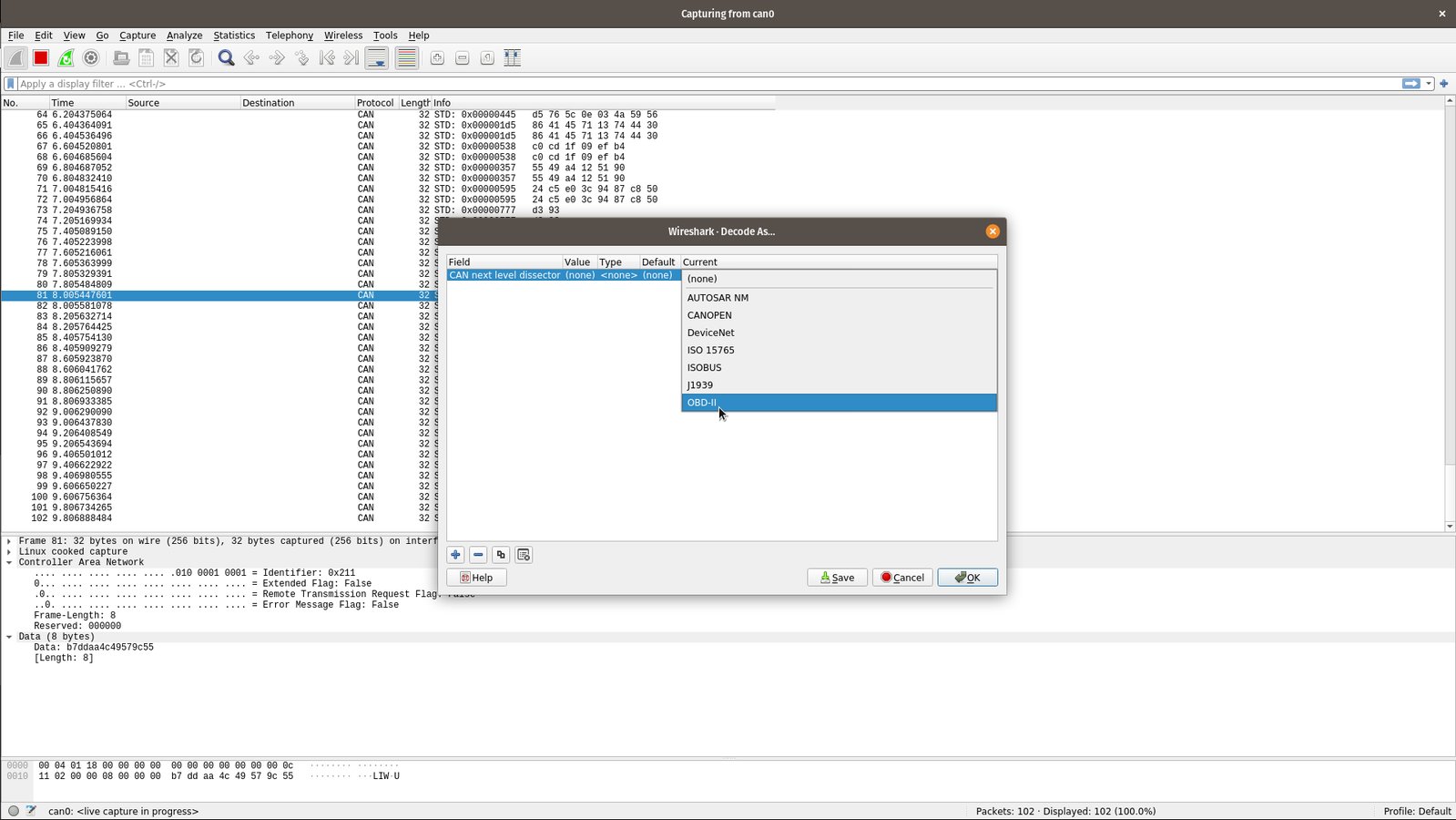Open a capture file icon
Viewport: 1456px width, 820px height.
tap(121, 58)
